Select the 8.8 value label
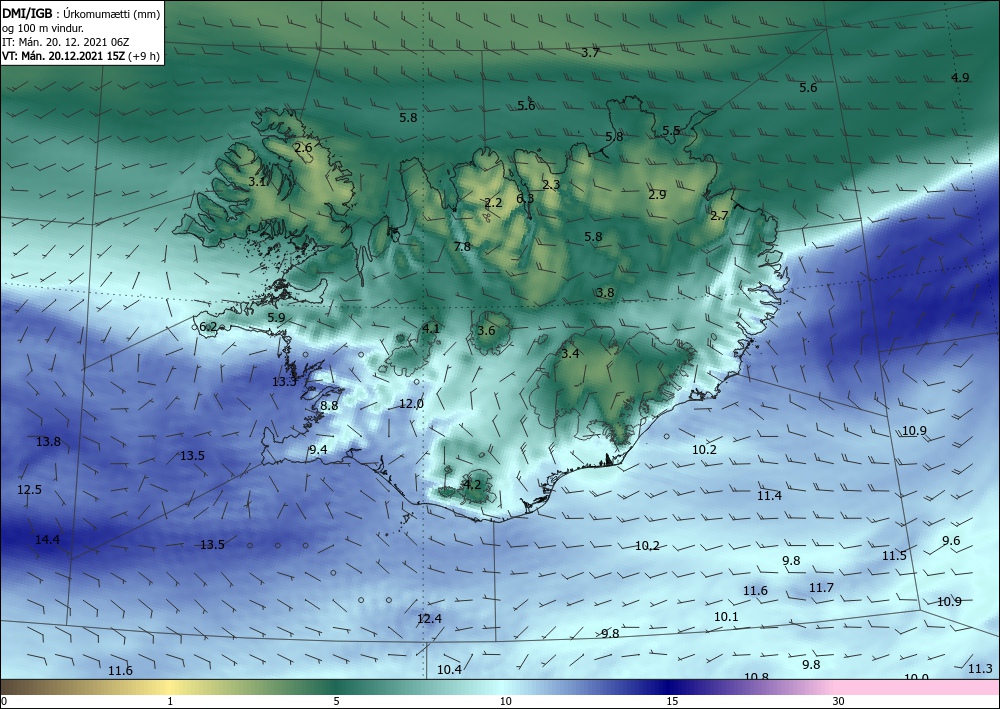 [329, 406]
